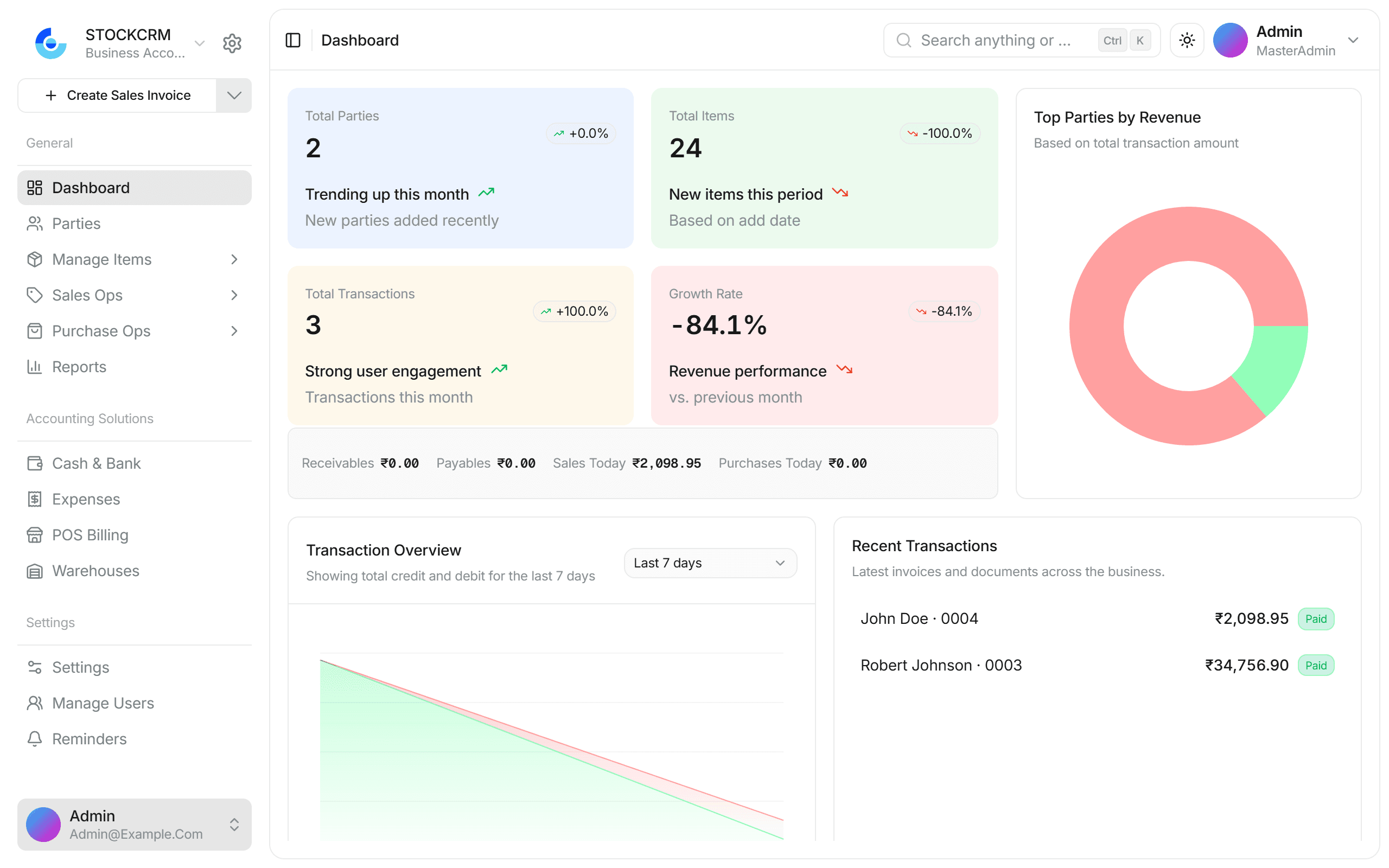Image resolution: width=1389 pixels, height=868 pixels.
Task: Click the Warehouses building icon
Action: (34, 571)
